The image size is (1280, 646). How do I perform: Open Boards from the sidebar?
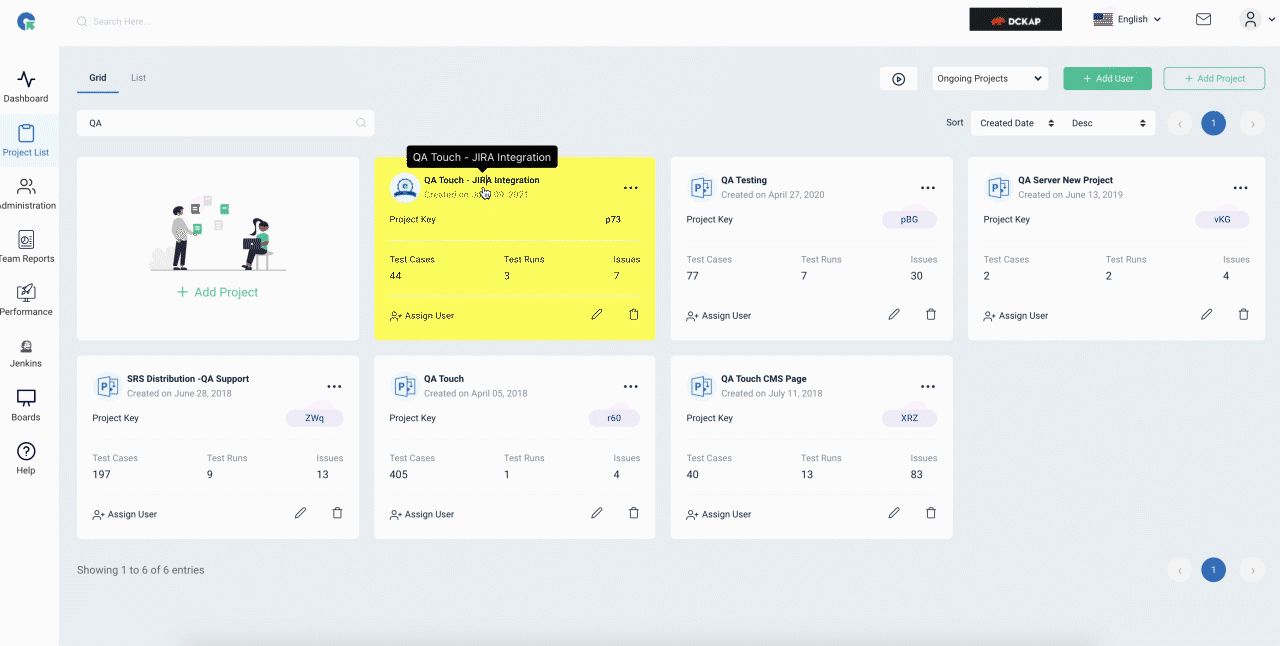coord(26,406)
